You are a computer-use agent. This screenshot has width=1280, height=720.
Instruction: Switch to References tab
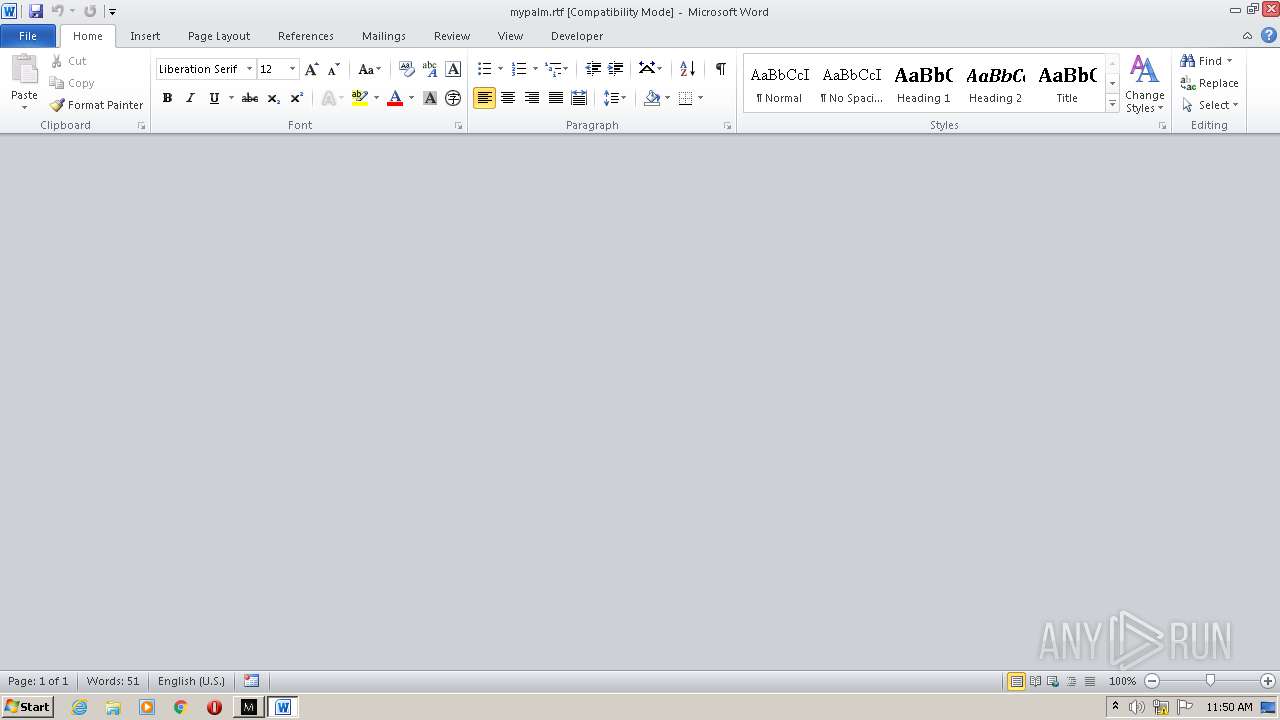[306, 36]
